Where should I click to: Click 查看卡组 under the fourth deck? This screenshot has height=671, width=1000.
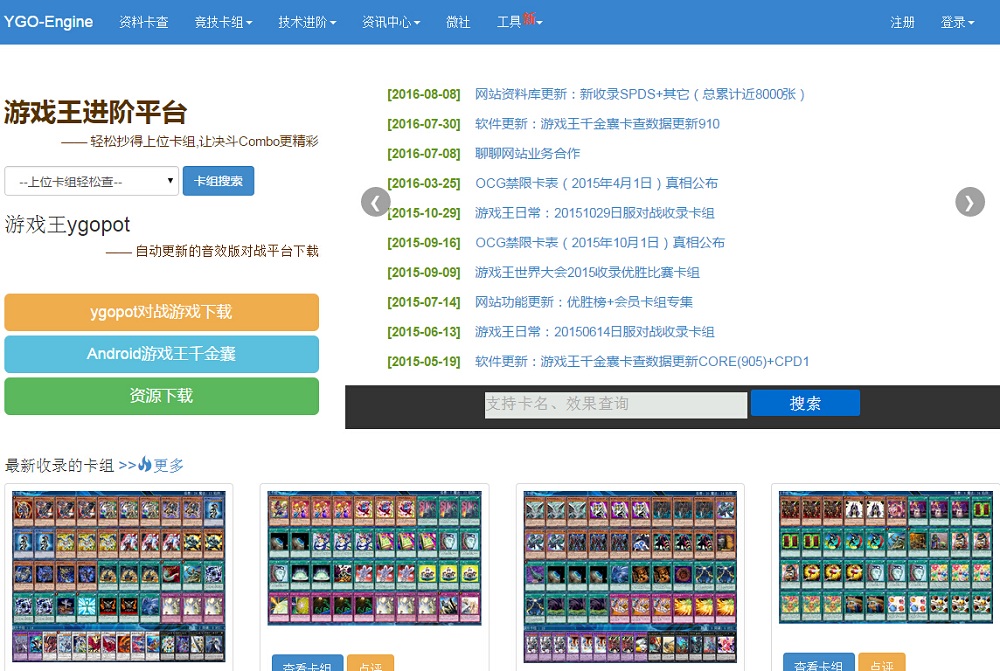pyautogui.click(x=818, y=662)
